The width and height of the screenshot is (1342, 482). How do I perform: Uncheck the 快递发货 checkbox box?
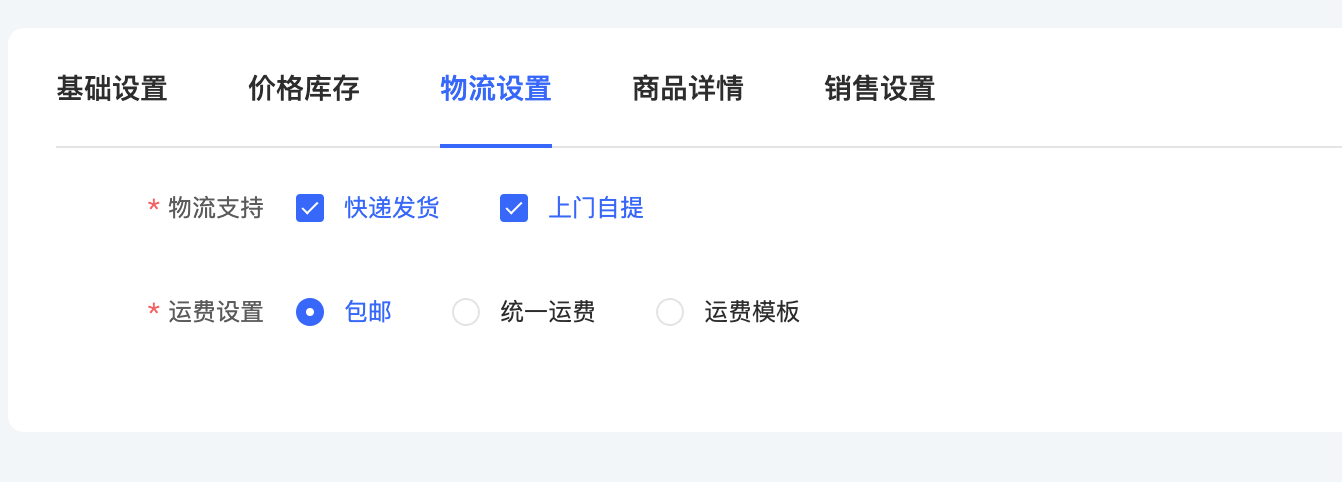coord(310,208)
